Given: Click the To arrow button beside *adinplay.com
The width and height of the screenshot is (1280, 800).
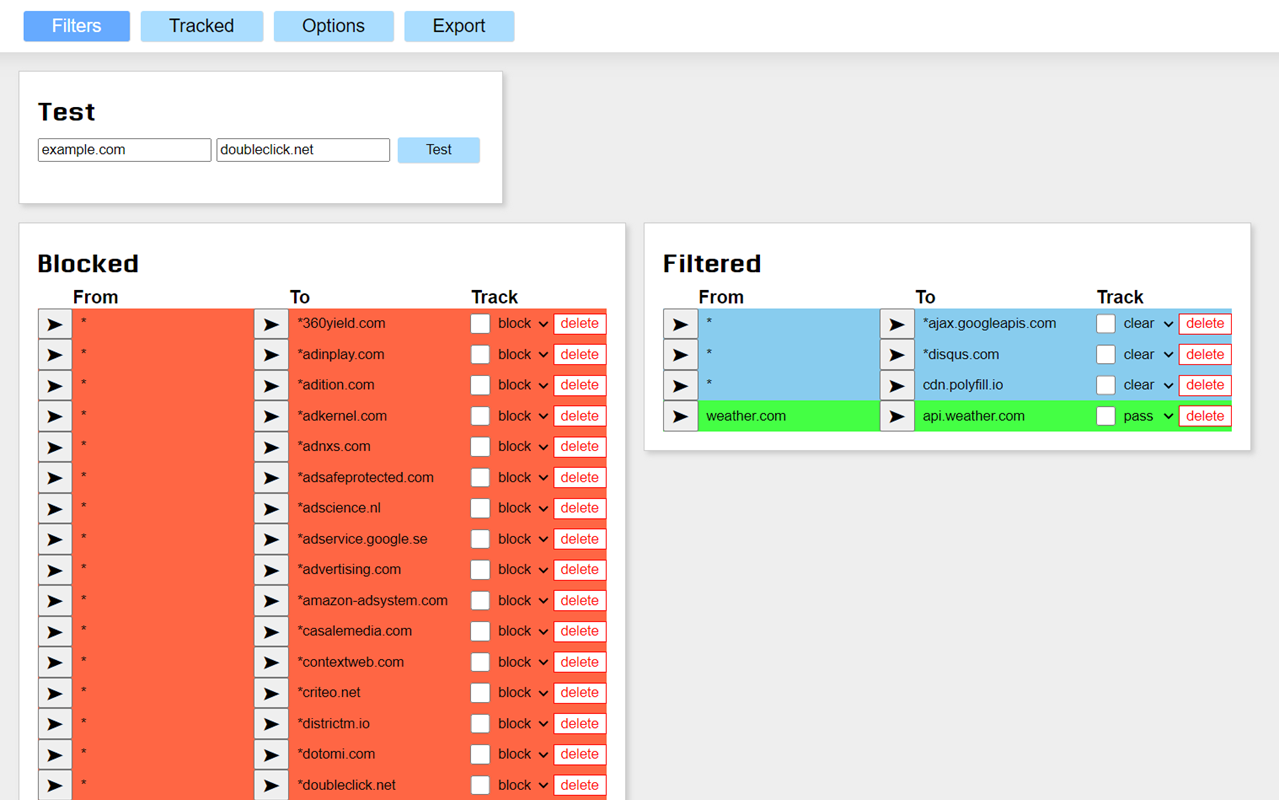Looking at the screenshot, I should pyautogui.click(x=271, y=355).
